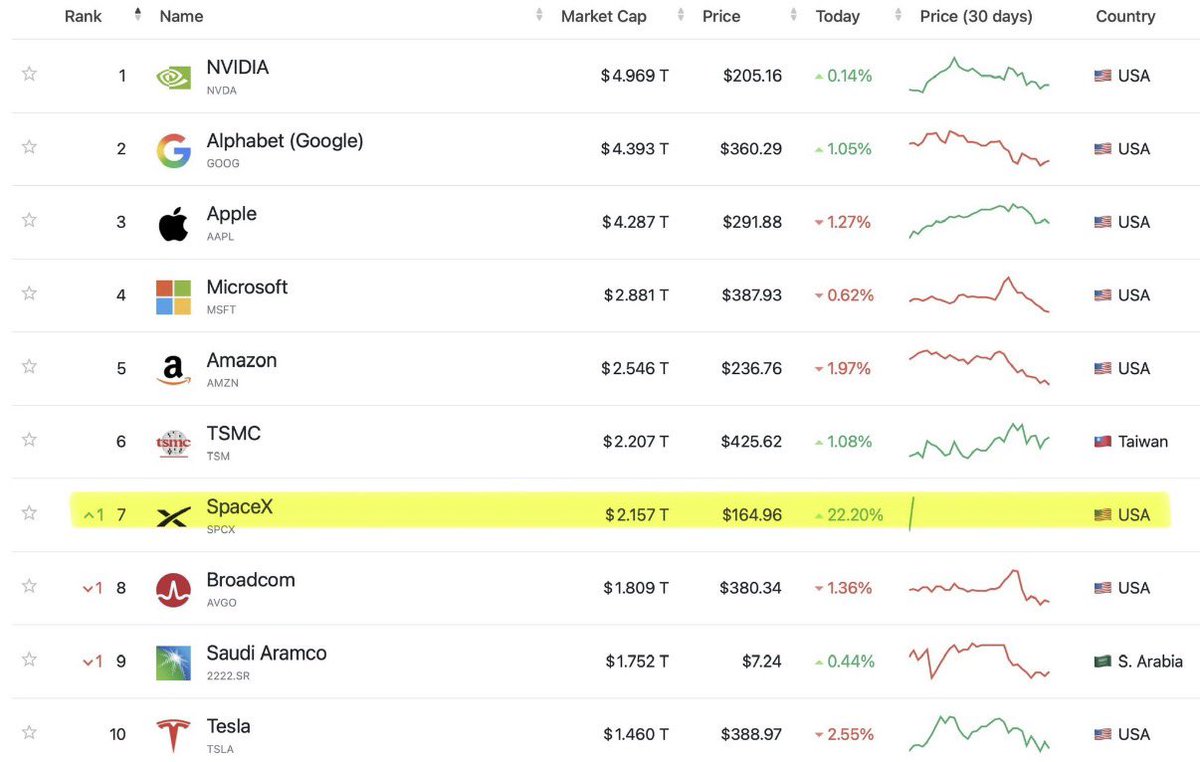Open the NVIDIA company link

pyautogui.click(x=237, y=68)
